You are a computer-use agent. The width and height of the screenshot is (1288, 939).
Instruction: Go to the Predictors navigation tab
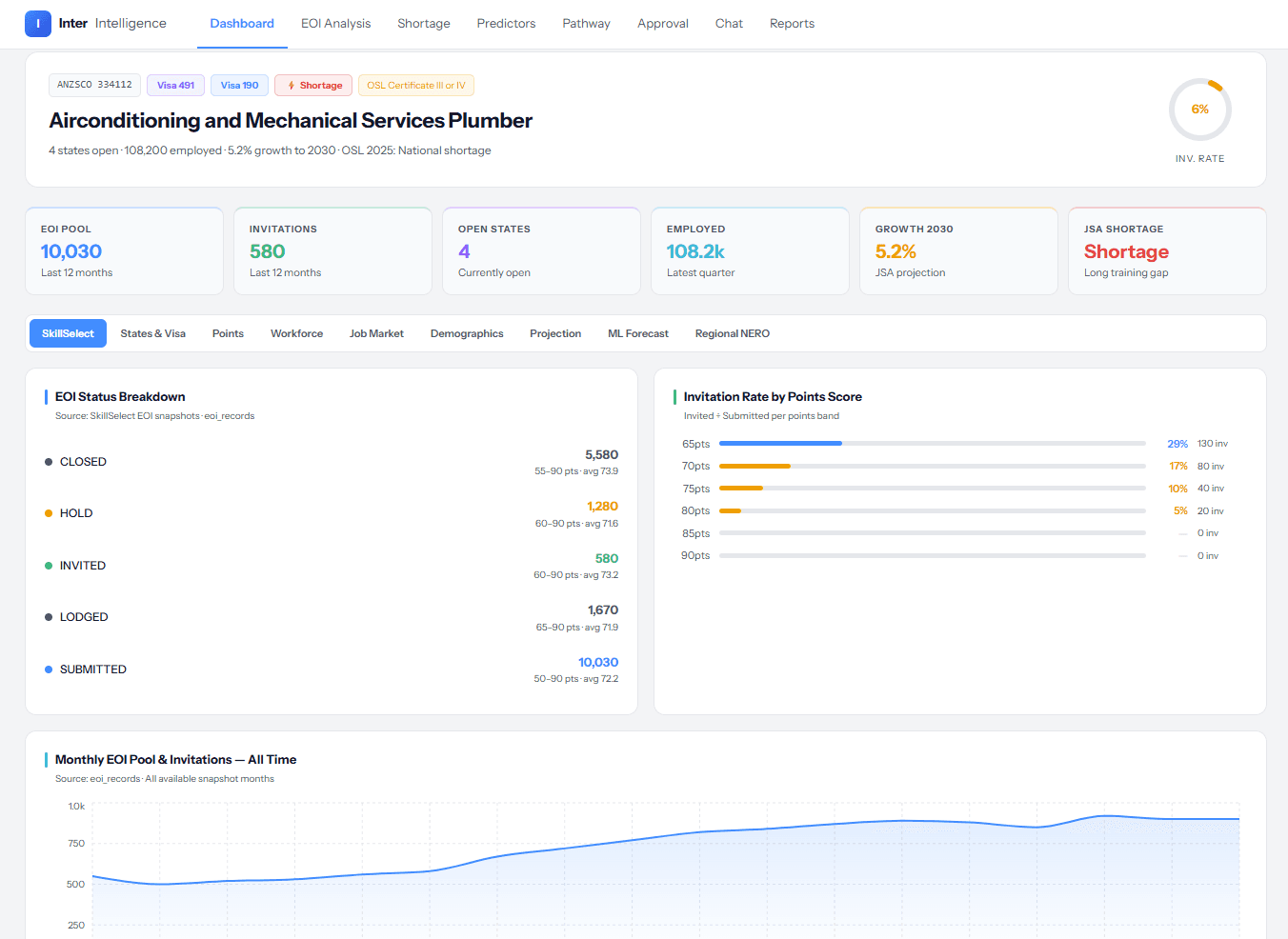[506, 24]
